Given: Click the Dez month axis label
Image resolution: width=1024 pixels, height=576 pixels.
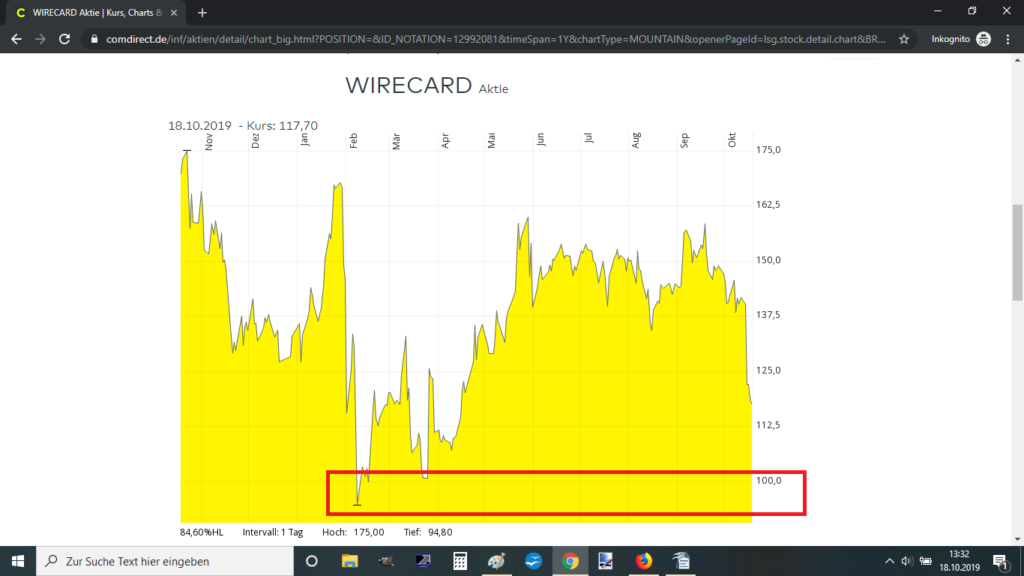Looking at the screenshot, I should pyautogui.click(x=255, y=141).
